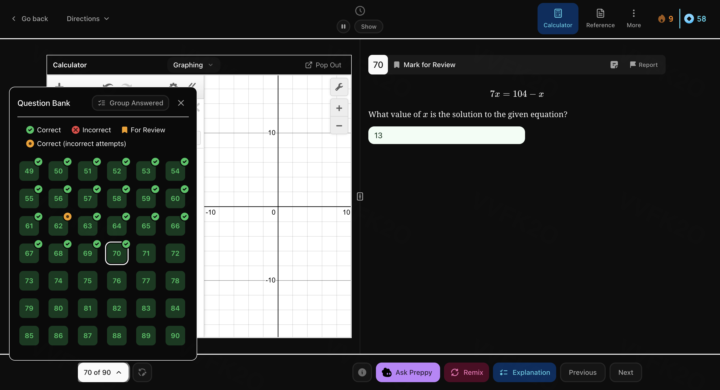
Task: Go to the Next question
Action: [x=625, y=373]
